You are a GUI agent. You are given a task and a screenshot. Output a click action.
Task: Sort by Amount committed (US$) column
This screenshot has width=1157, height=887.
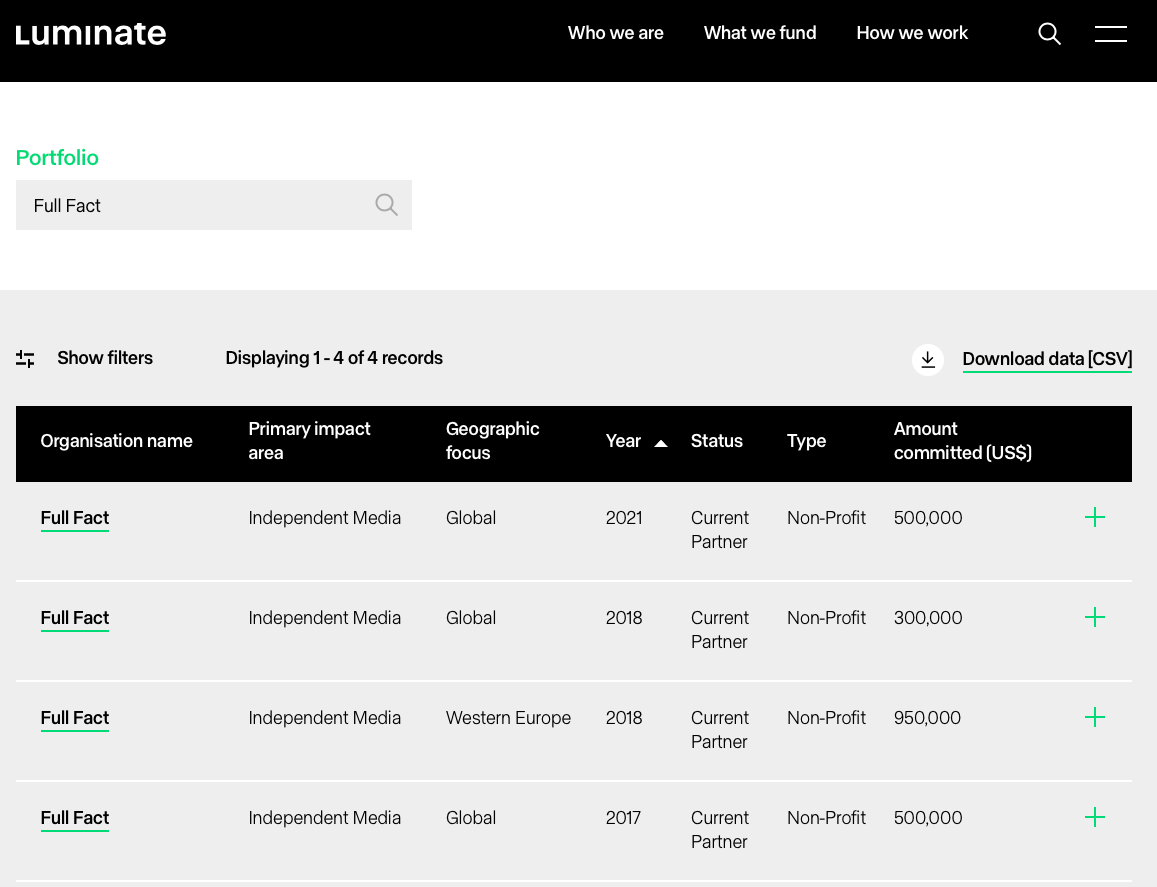[963, 441]
